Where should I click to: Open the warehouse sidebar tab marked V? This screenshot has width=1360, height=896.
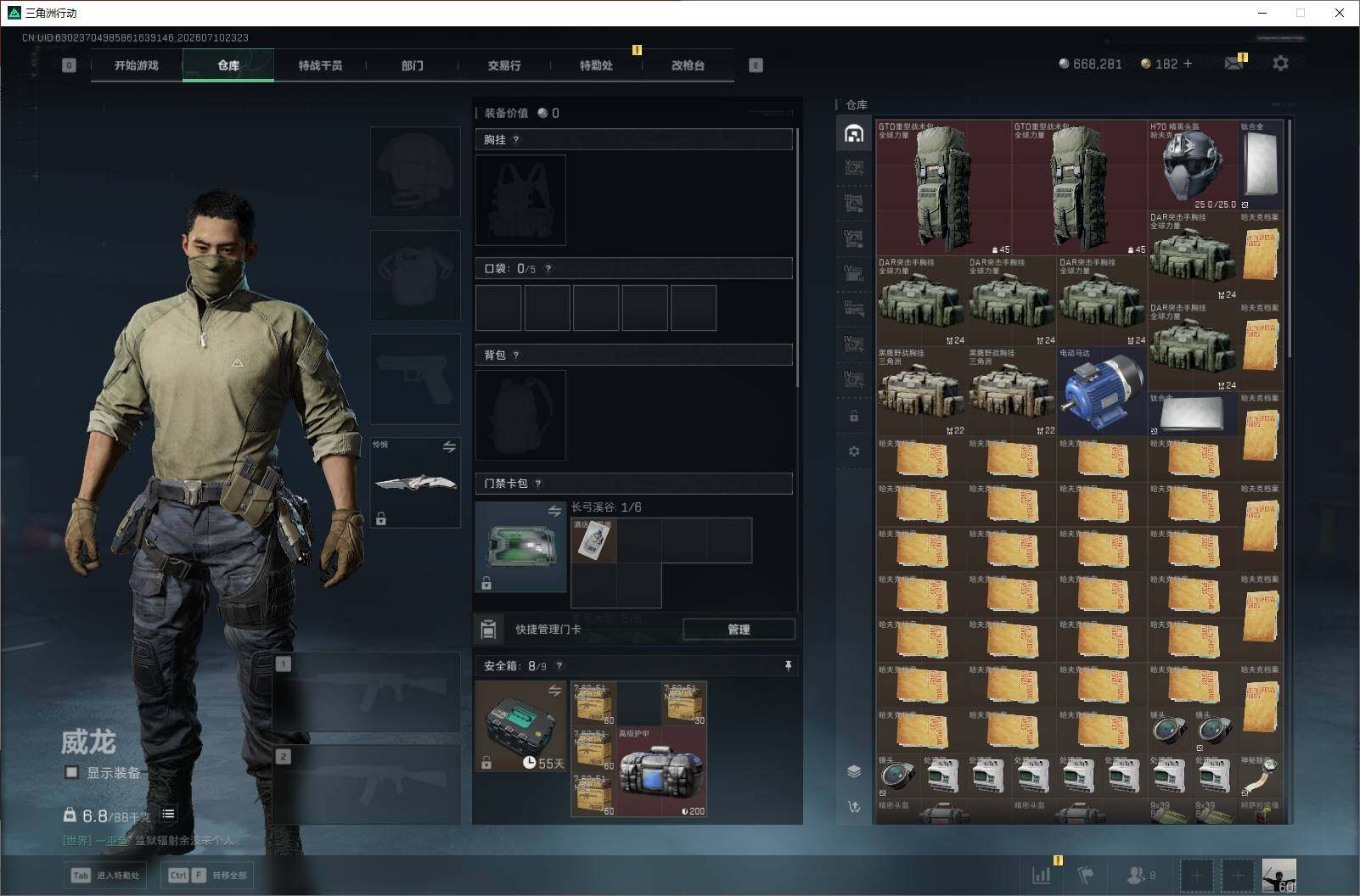click(x=854, y=168)
